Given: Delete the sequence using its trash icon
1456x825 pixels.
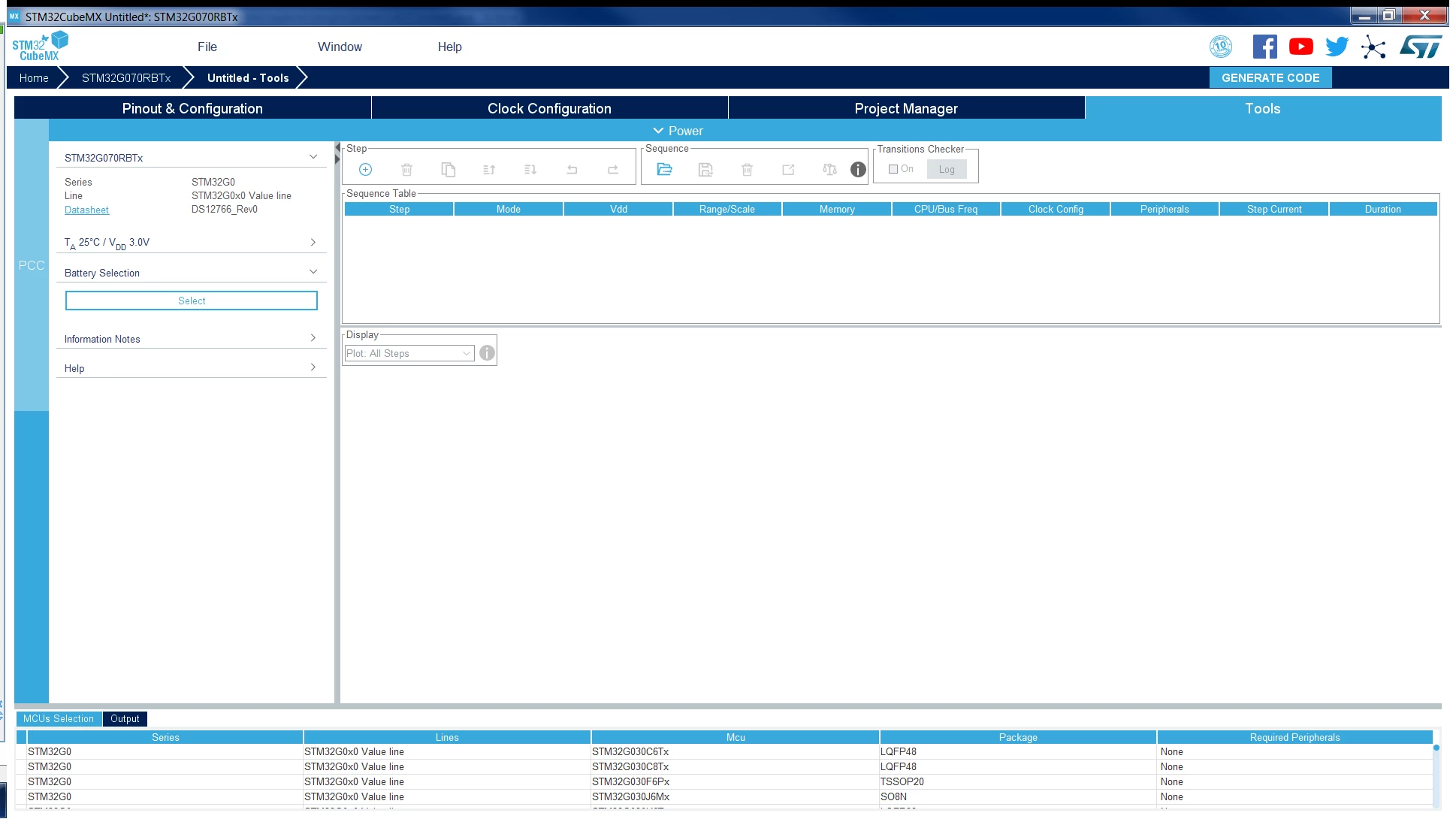Looking at the screenshot, I should click(747, 170).
